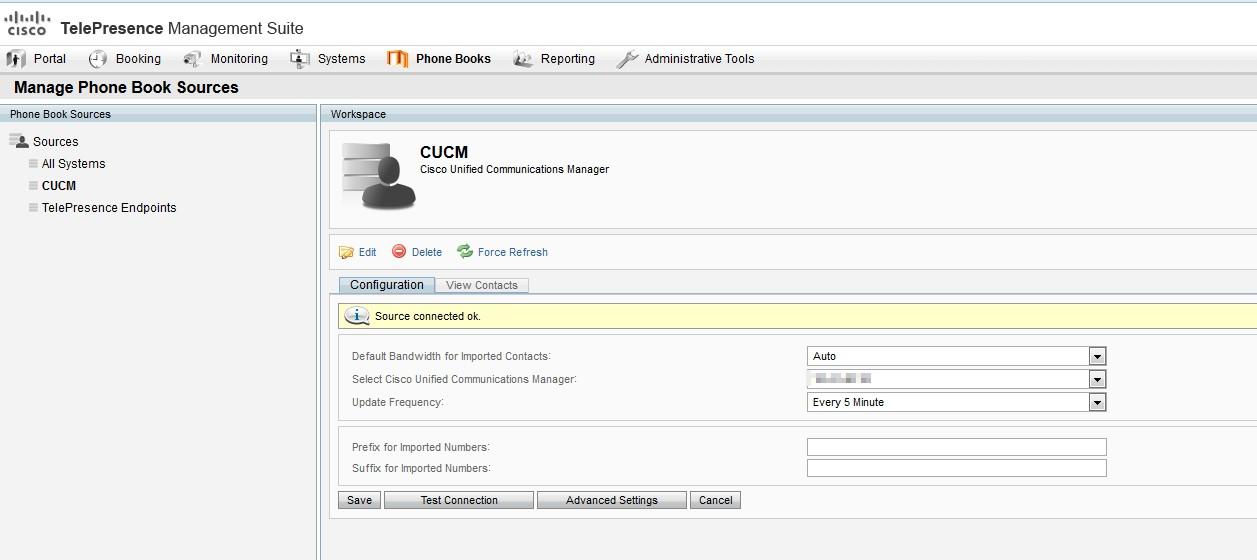Screen dimensions: 1257x560
Task: Open Advanced Settings
Action: (612, 500)
